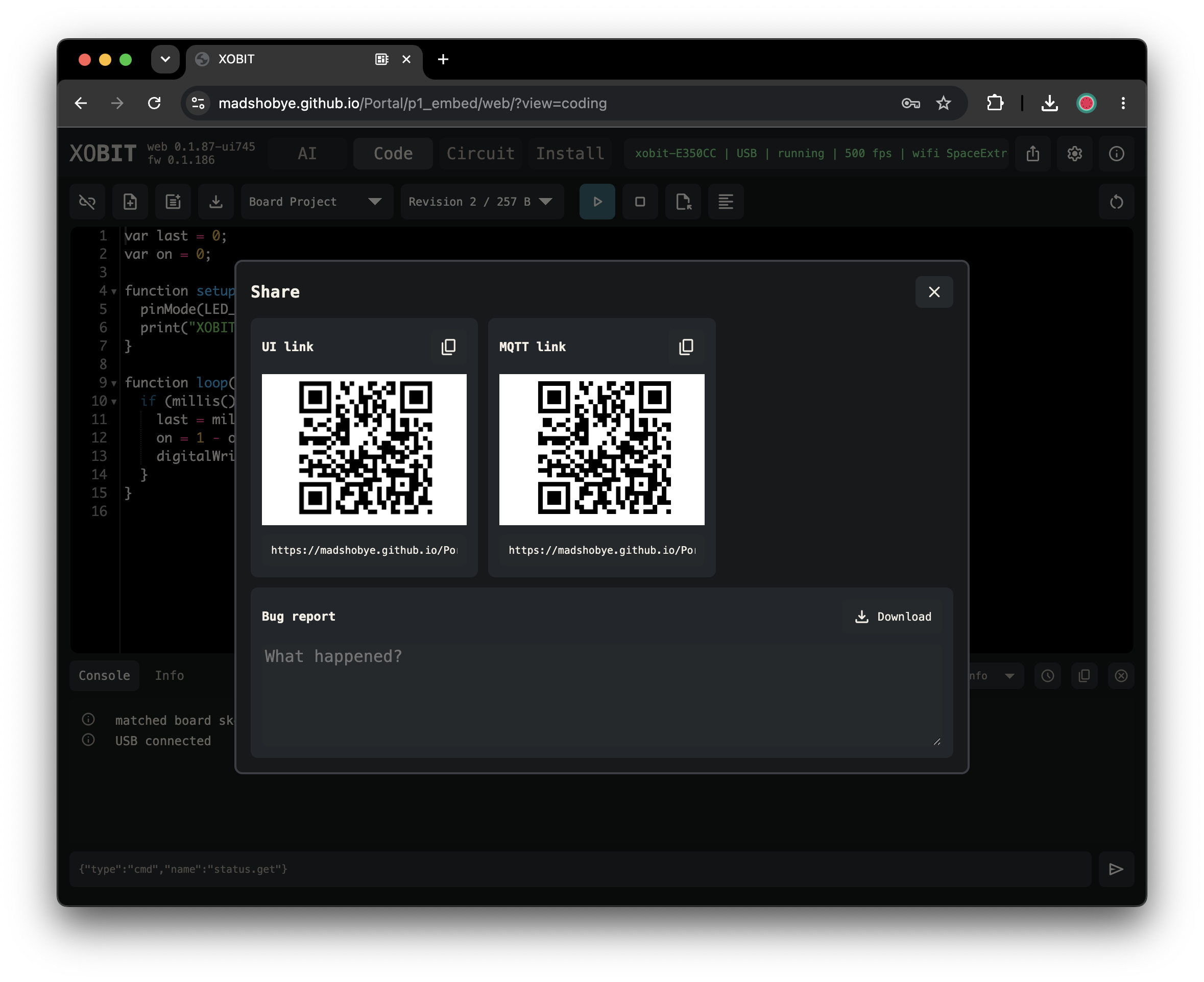Switch to the AI tab
This screenshot has width=1204, height=982.
point(307,153)
